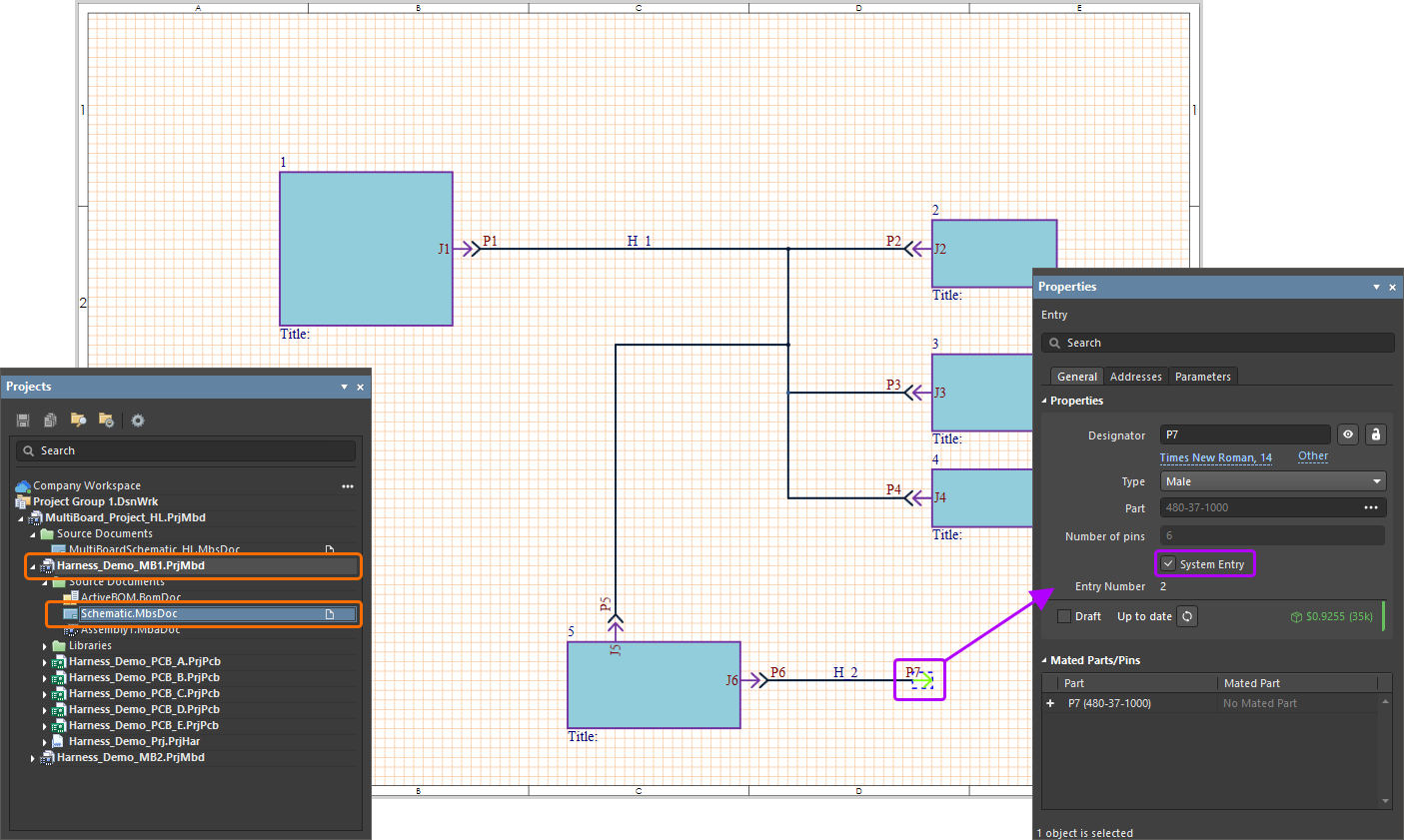Click the refresh icon beside Up to date
1404x840 pixels.
pyautogui.click(x=1187, y=616)
